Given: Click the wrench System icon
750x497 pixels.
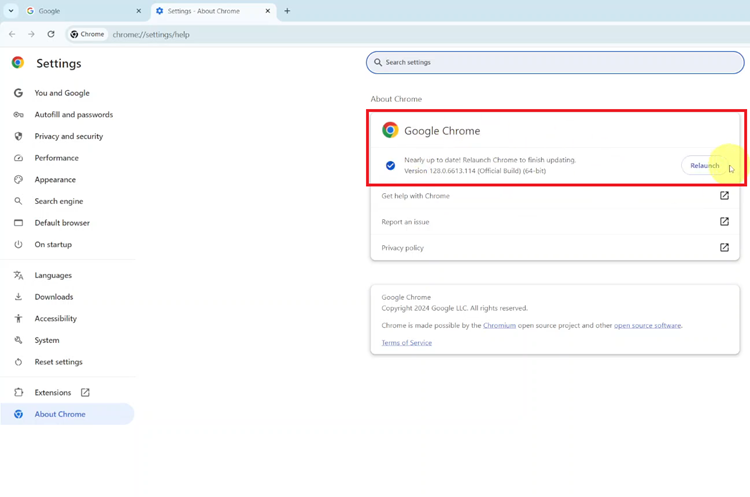Looking at the screenshot, I should pos(18,340).
